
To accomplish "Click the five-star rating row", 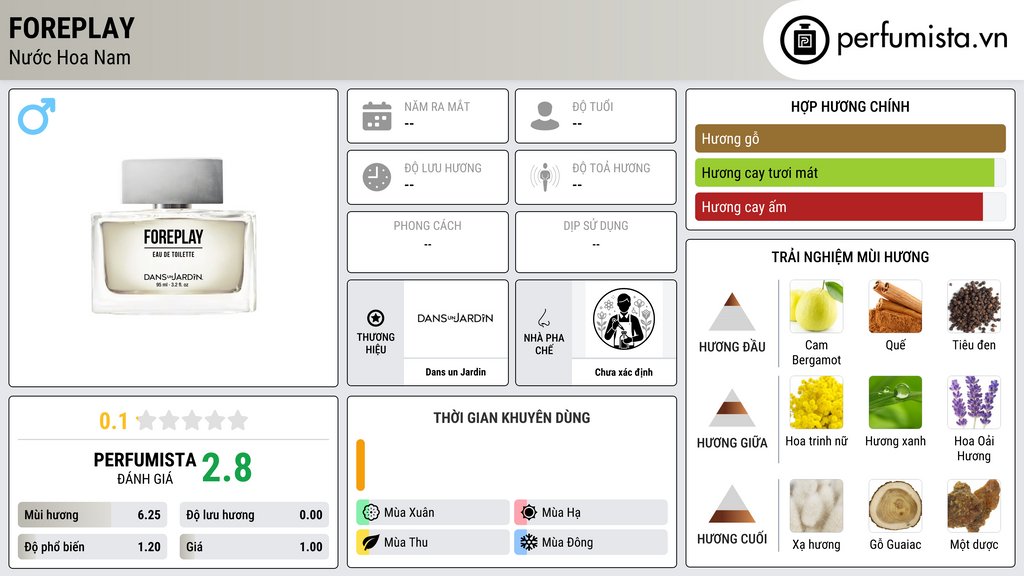I will pos(193,420).
